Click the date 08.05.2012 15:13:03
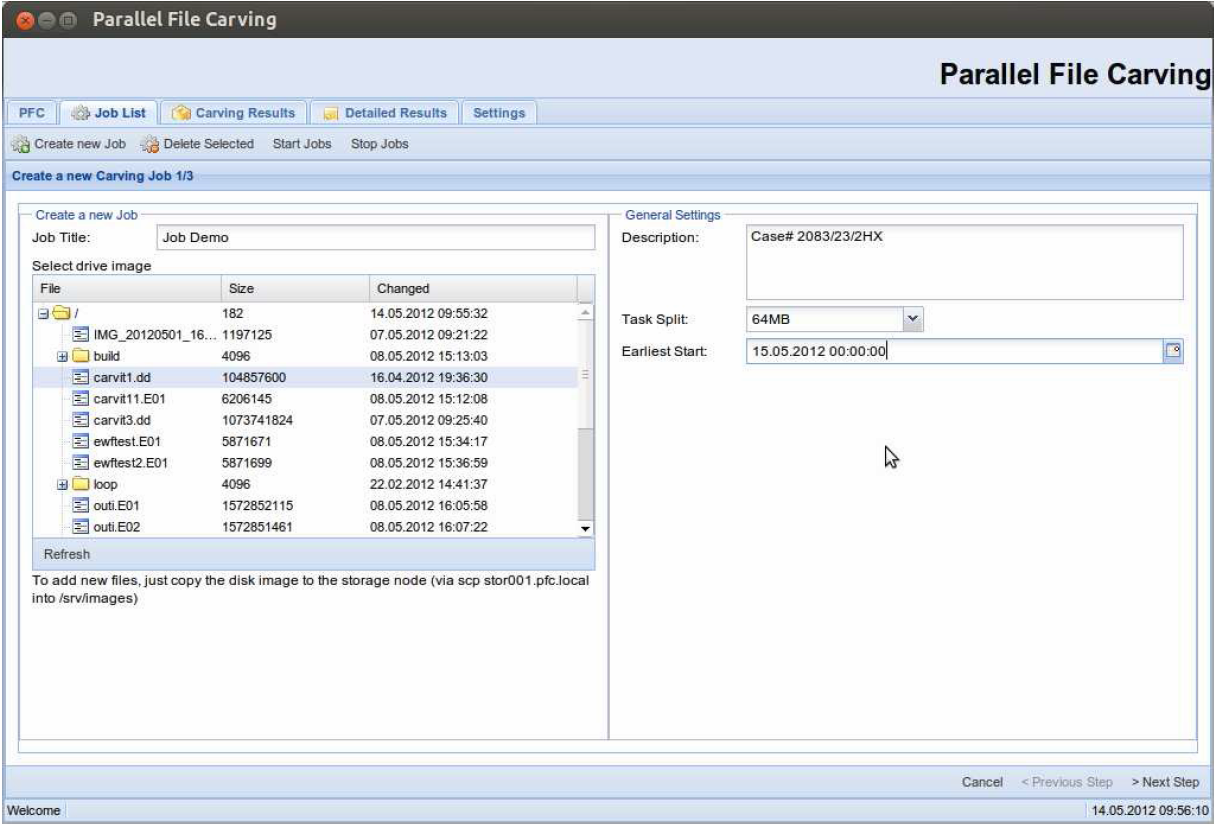This screenshot has width=1215, height=825. pyautogui.click(x=429, y=356)
